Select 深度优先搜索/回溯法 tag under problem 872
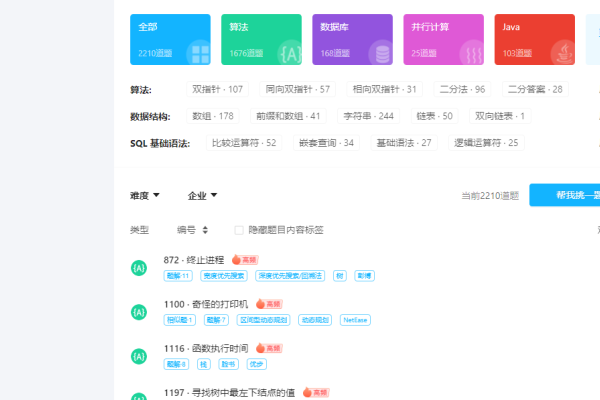The width and height of the screenshot is (600, 400). [x=290, y=276]
